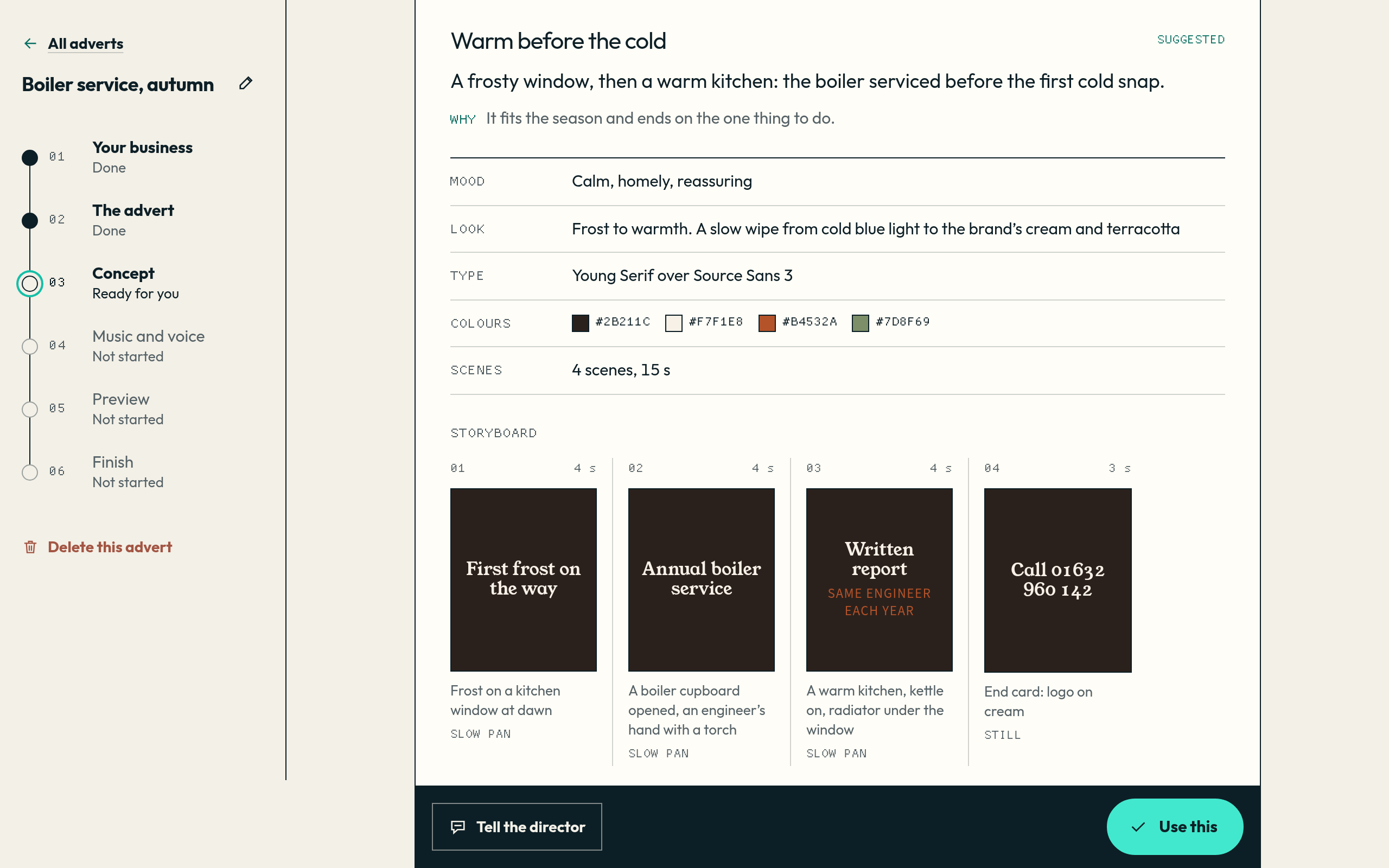This screenshot has width=1389, height=868.
Task: Select the cream #F7F1E8 swatch
Action: tap(674, 323)
